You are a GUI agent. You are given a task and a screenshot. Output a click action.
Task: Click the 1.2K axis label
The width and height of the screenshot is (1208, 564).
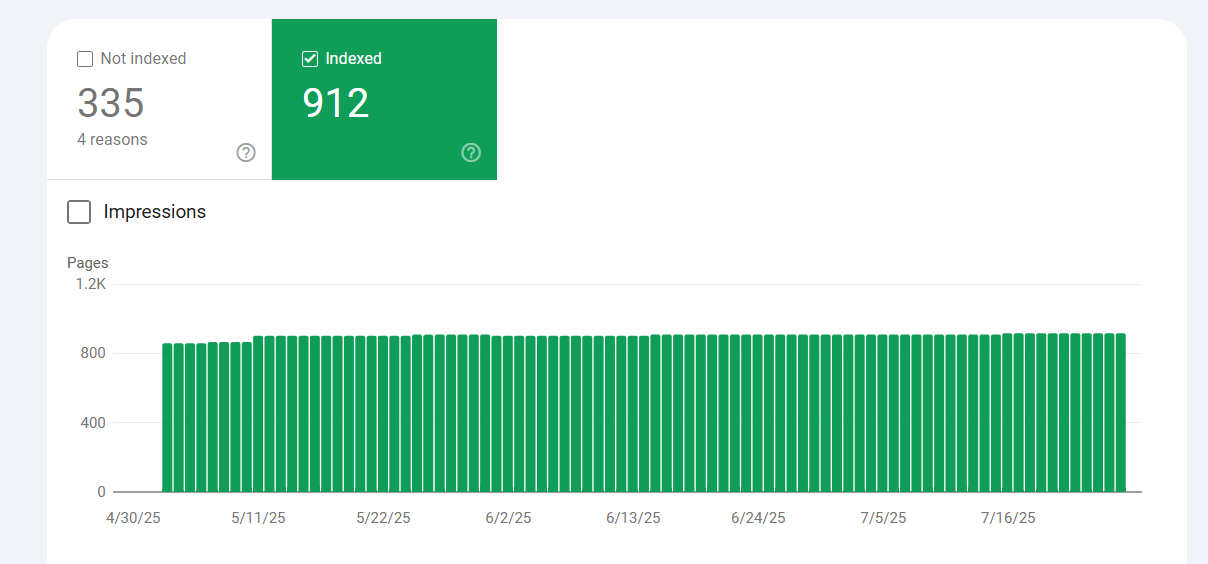click(x=90, y=284)
